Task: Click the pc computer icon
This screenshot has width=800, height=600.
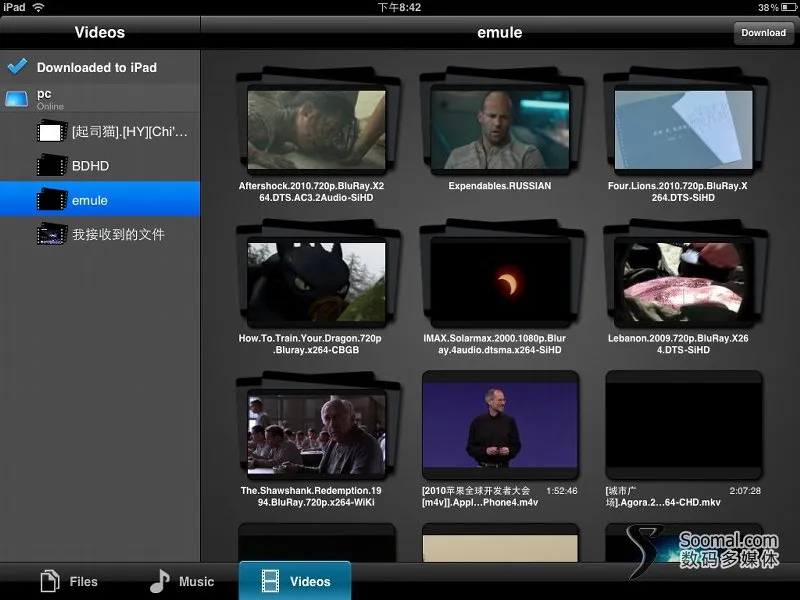Action: 16,98
